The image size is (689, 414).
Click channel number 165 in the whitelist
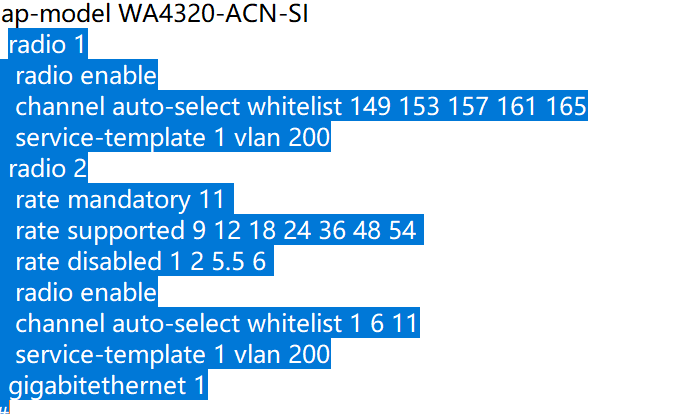(564, 106)
